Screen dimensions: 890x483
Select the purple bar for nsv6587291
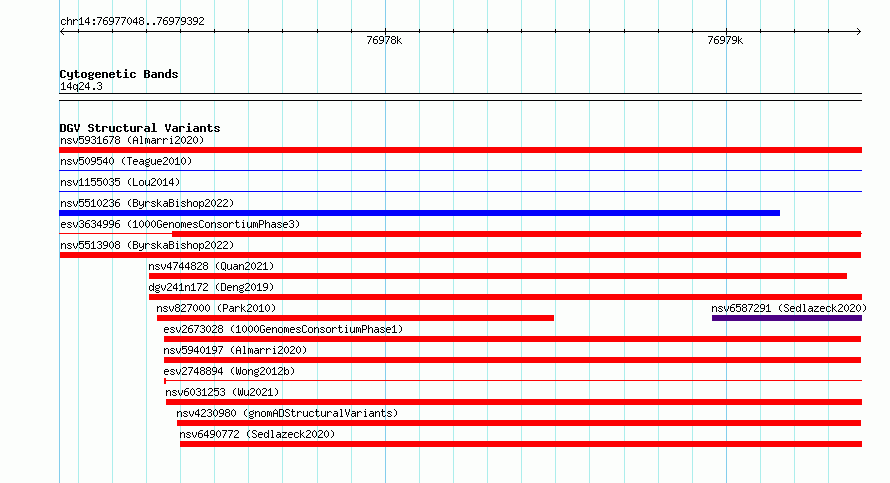point(787,318)
